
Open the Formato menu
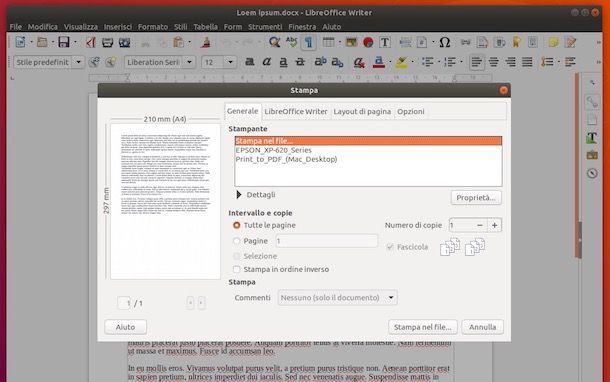153,27
